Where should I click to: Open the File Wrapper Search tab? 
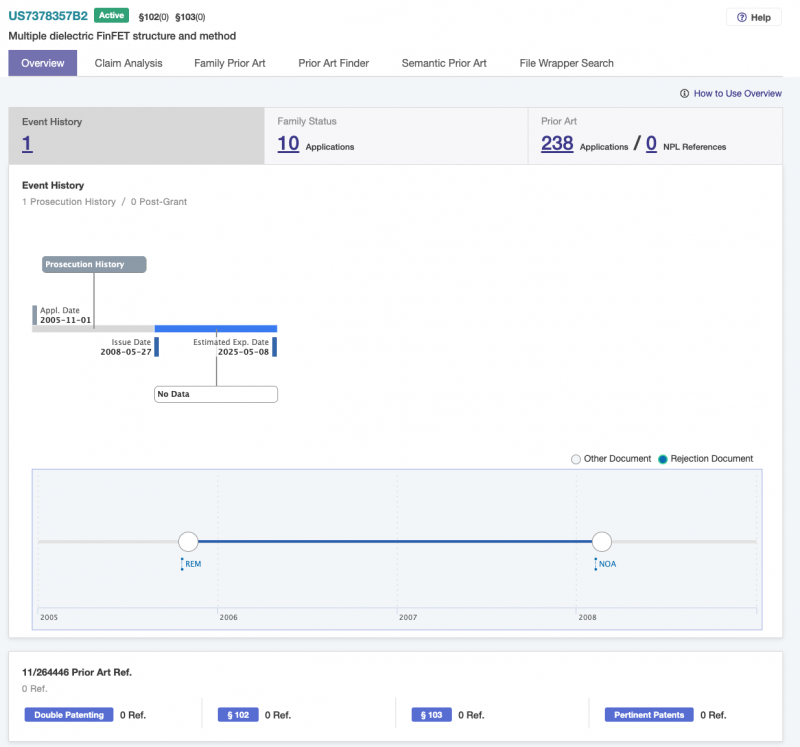[566, 63]
